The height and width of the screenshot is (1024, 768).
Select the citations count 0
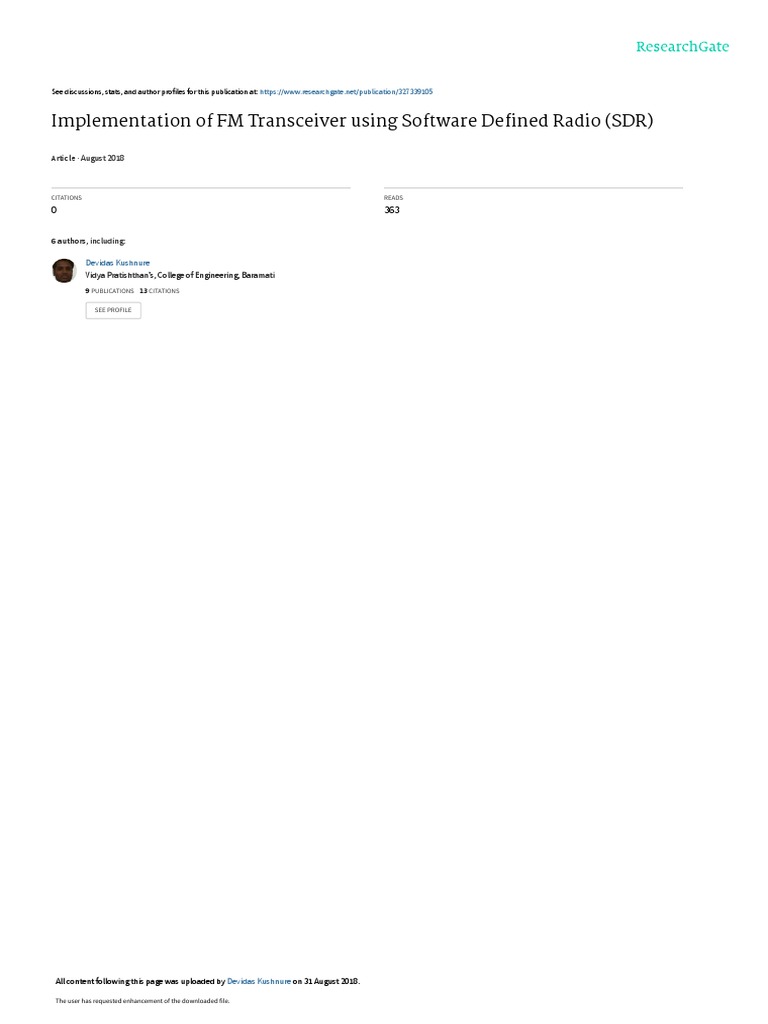pos(54,210)
